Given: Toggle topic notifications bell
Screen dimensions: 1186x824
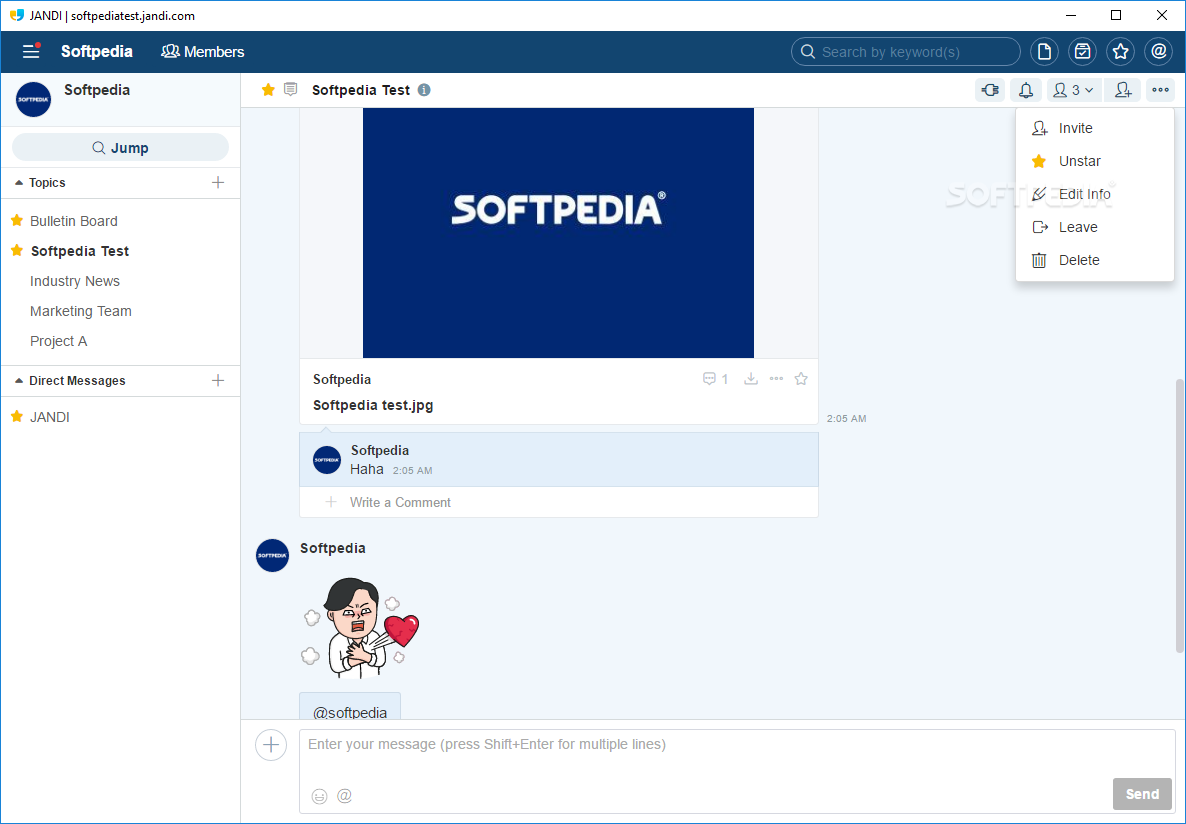Looking at the screenshot, I should click(1026, 90).
